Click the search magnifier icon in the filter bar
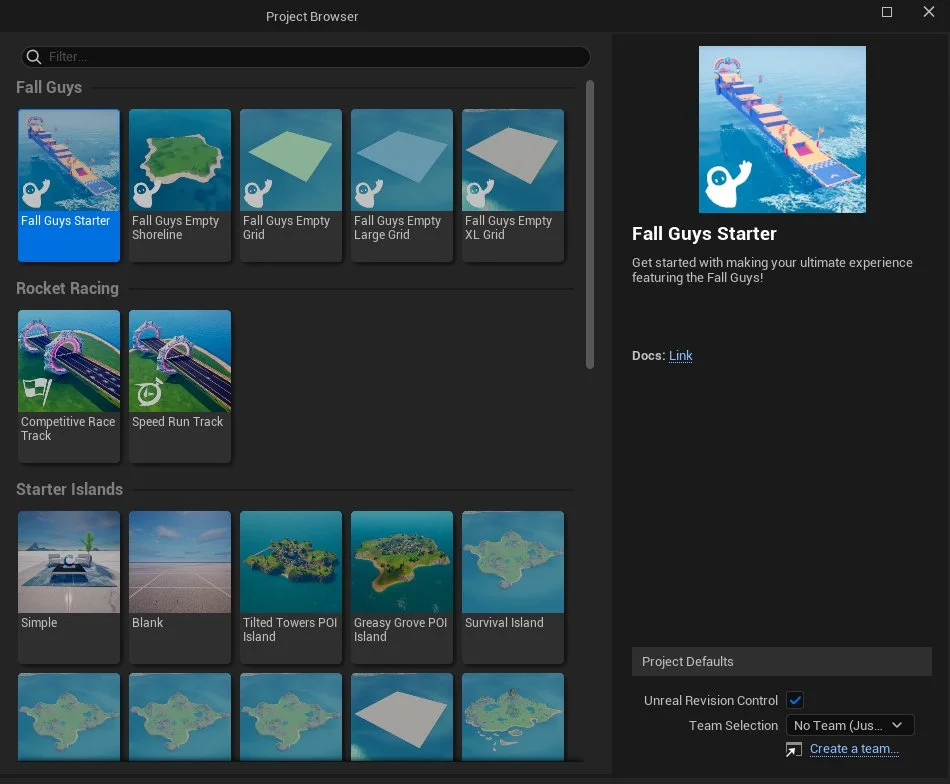The image size is (950, 784). (34, 57)
